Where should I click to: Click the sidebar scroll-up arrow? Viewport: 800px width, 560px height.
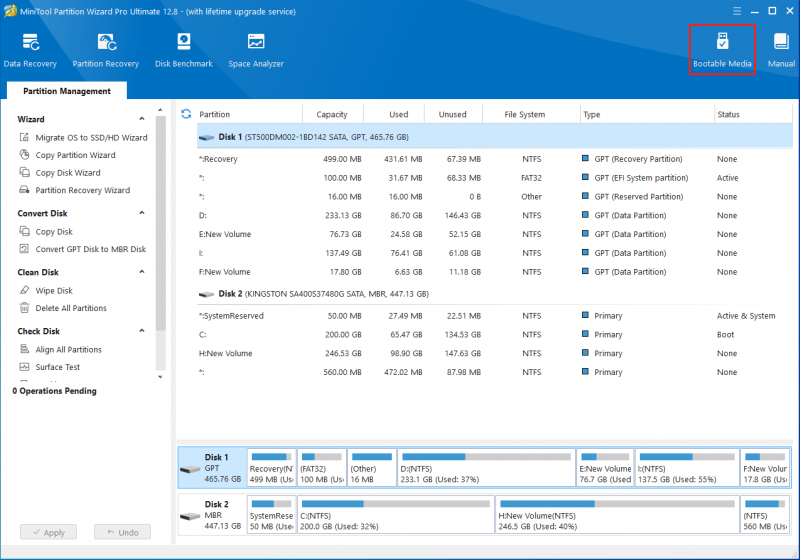160,110
